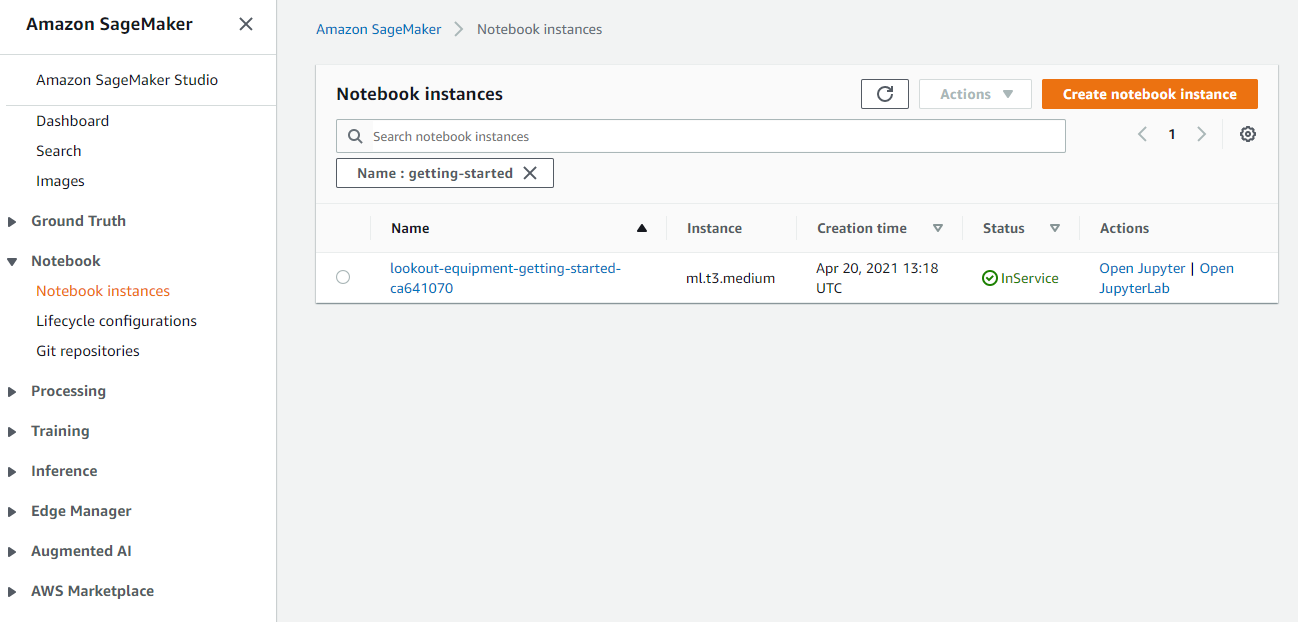
Task: Select the lookout-equipment notebook radio button
Action: [x=343, y=277]
